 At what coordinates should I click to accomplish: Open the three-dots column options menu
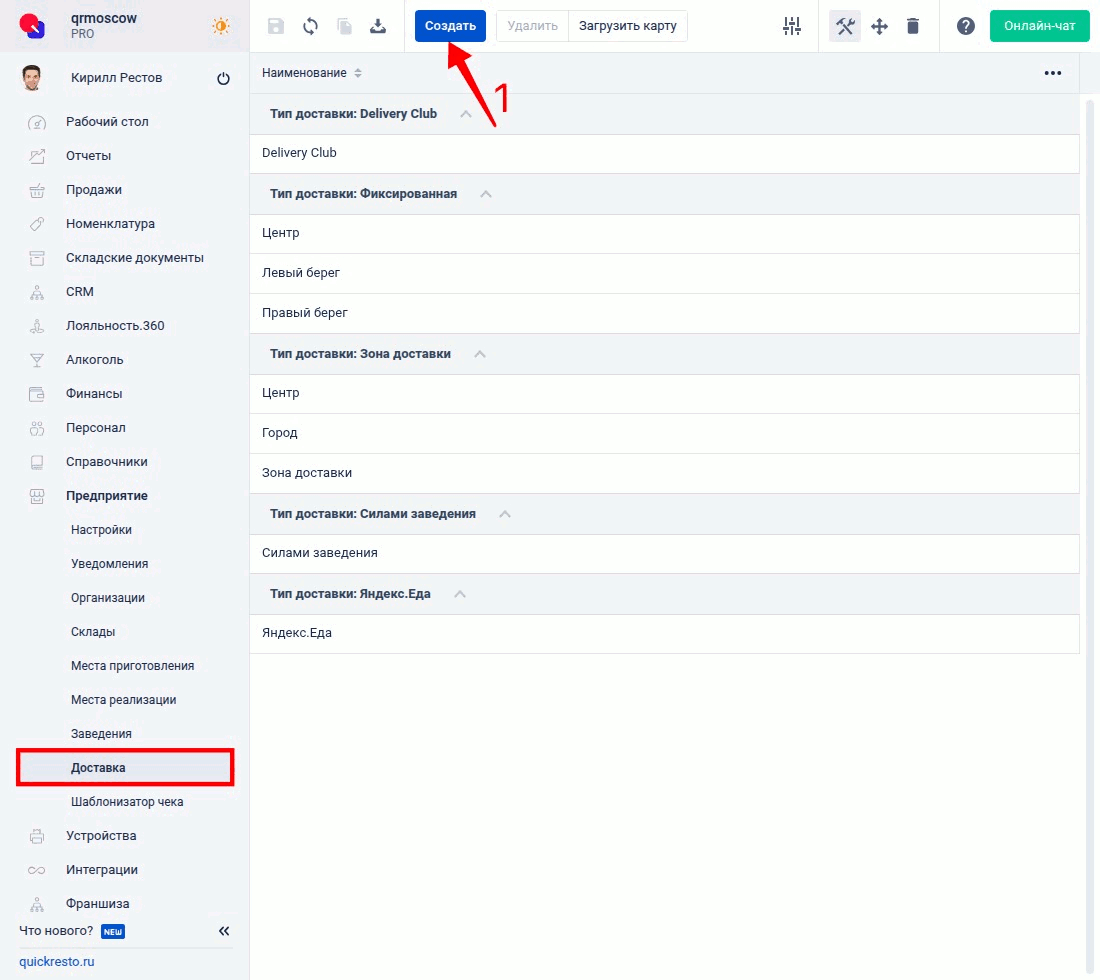coord(1052,73)
